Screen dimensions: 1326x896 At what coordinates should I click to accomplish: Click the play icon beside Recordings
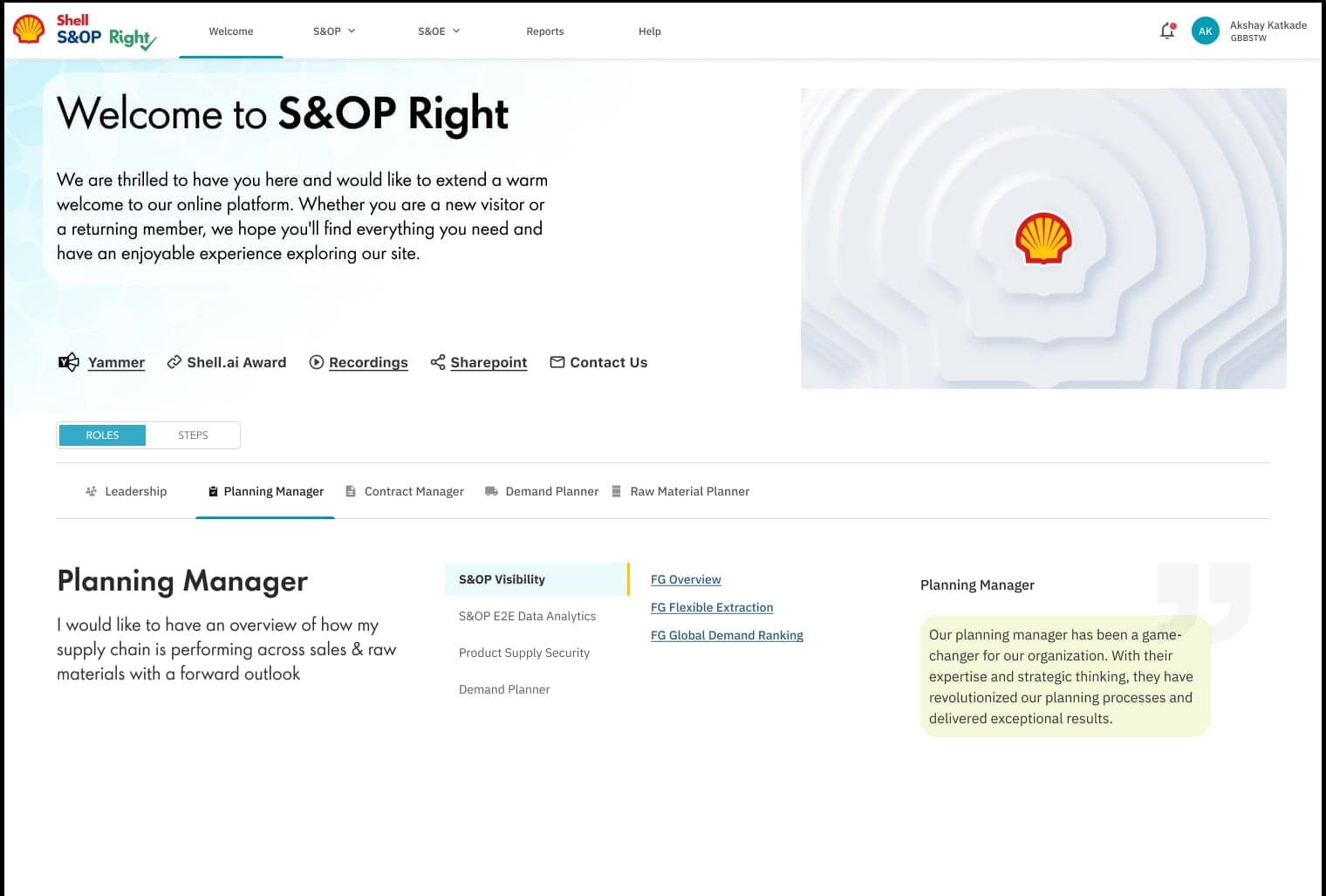(x=317, y=362)
